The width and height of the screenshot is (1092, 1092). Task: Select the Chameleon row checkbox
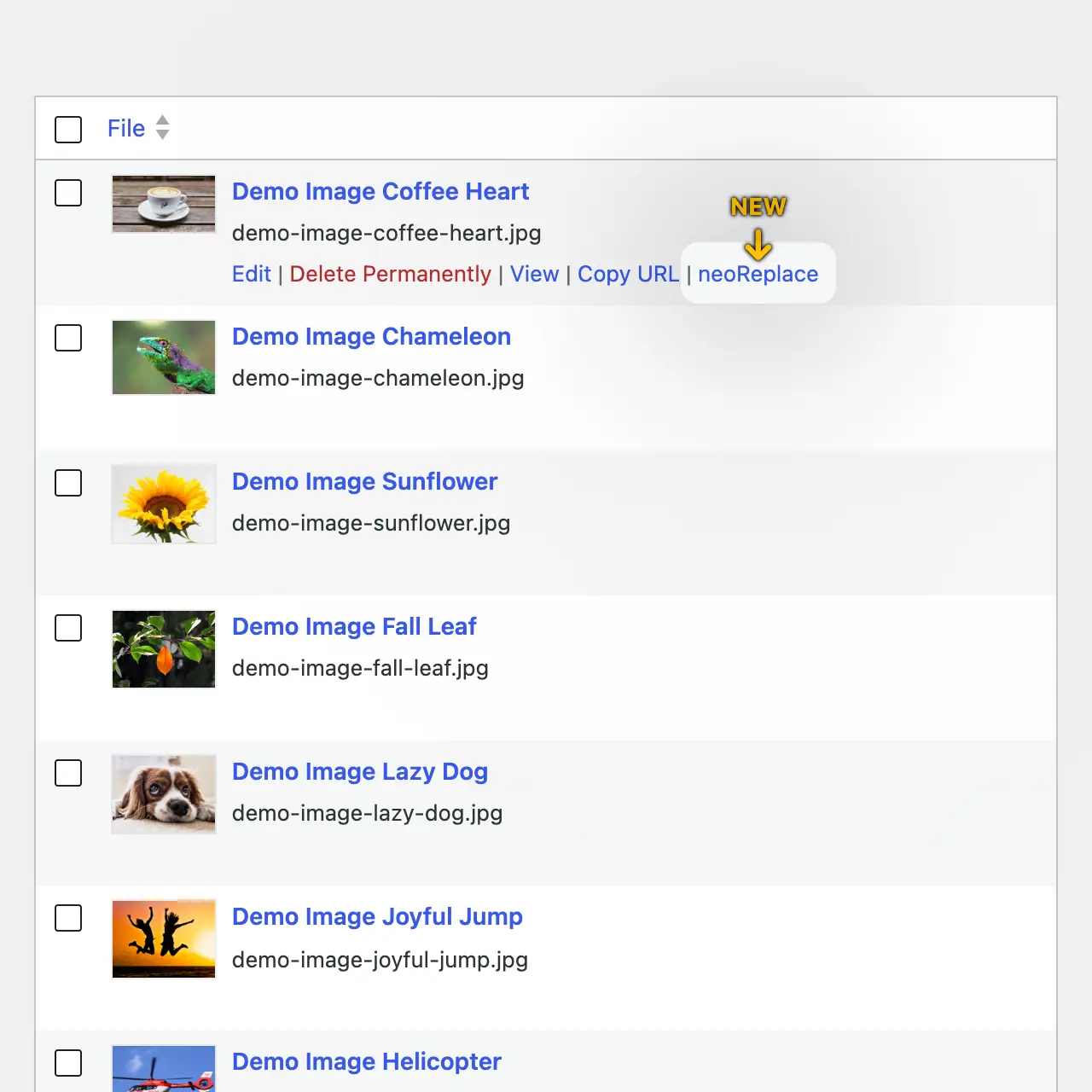coord(68,338)
